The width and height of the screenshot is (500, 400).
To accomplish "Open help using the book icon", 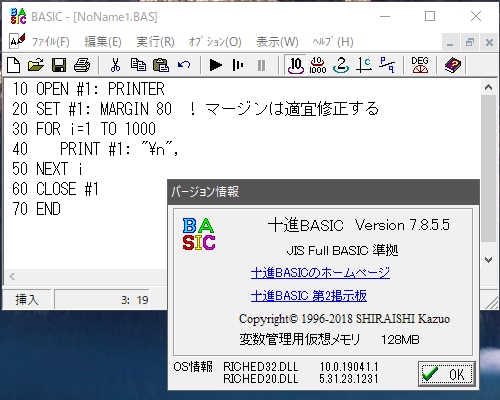I will click(x=453, y=65).
